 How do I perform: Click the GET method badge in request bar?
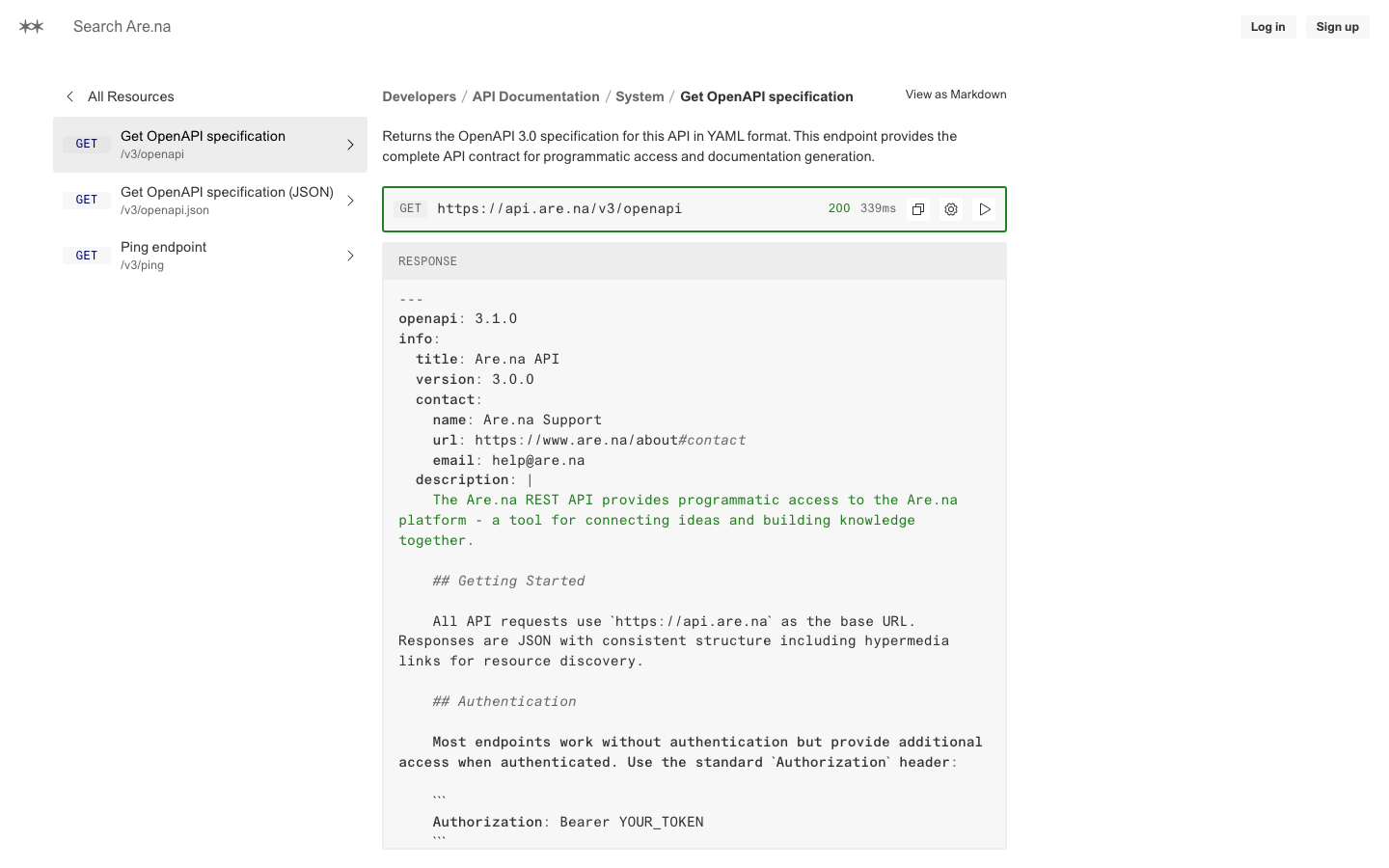click(411, 208)
